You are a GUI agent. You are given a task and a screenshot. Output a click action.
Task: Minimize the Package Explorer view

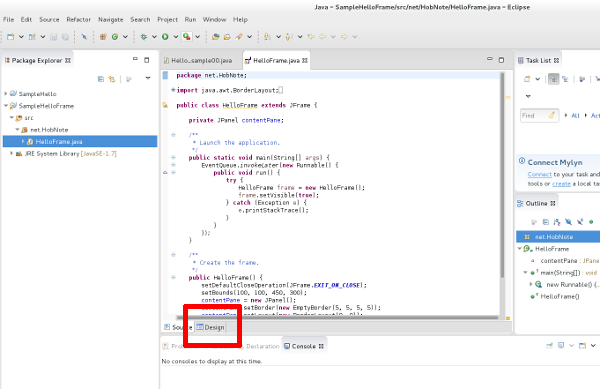click(x=135, y=59)
